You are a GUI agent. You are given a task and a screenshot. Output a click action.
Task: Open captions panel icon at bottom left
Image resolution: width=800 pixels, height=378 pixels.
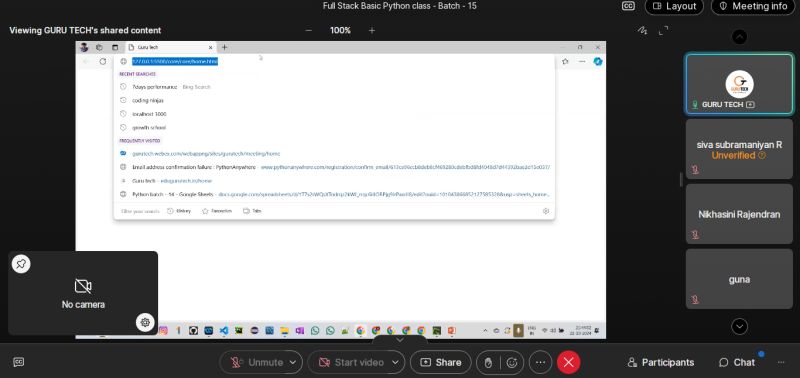[18, 362]
